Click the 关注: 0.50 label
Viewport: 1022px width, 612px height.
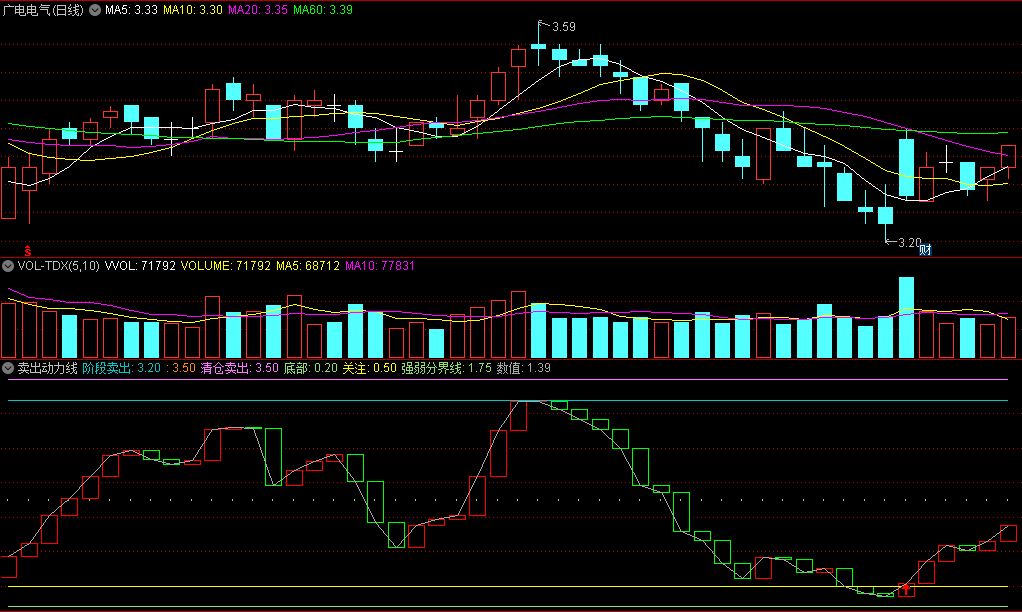pyautogui.click(x=370, y=368)
